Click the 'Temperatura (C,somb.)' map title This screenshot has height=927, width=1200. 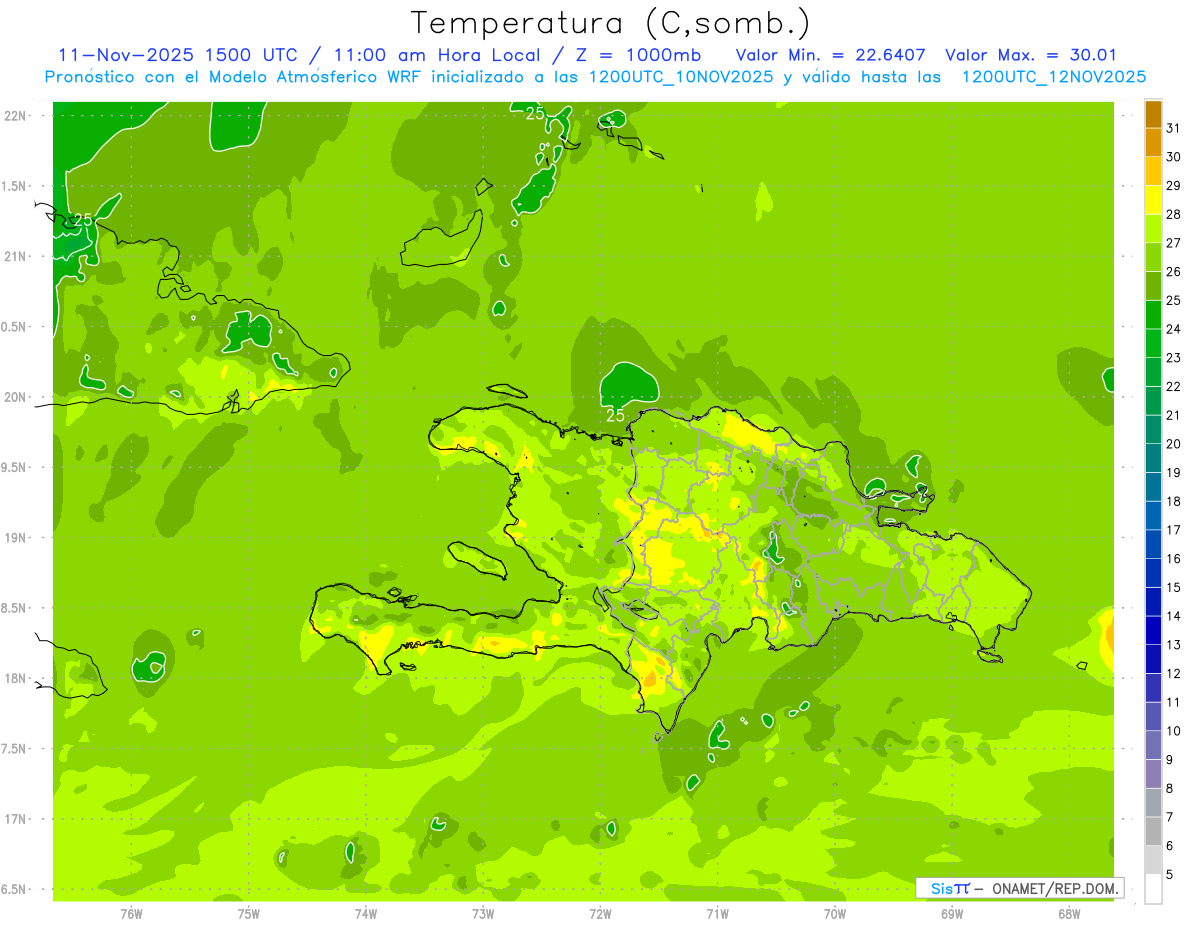pos(610,23)
